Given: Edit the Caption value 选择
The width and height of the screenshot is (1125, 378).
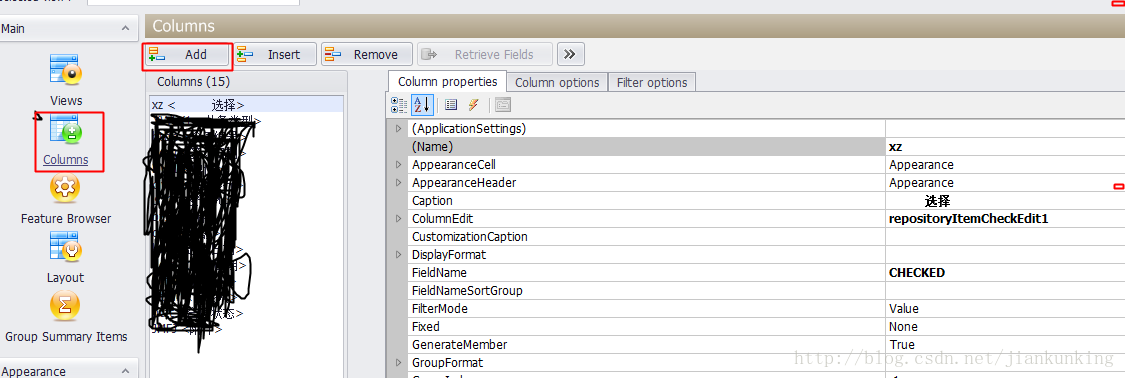Looking at the screenshot, I should point(1005,201).
